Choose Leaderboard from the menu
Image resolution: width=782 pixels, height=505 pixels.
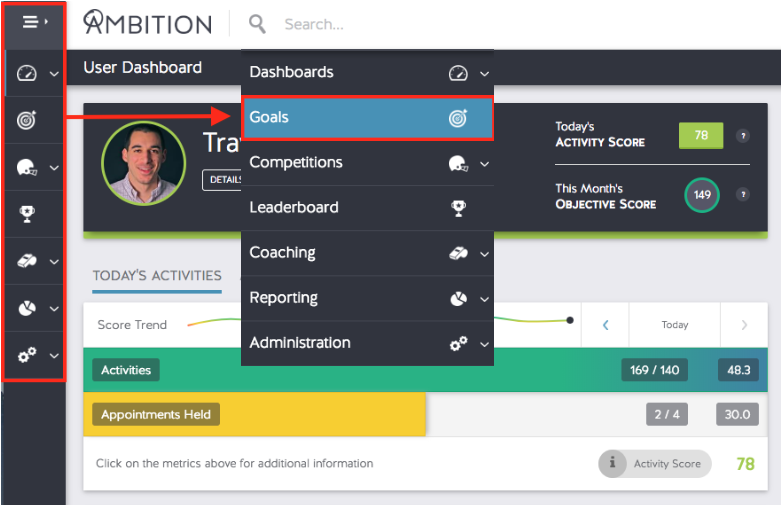(x=368, y=208)
